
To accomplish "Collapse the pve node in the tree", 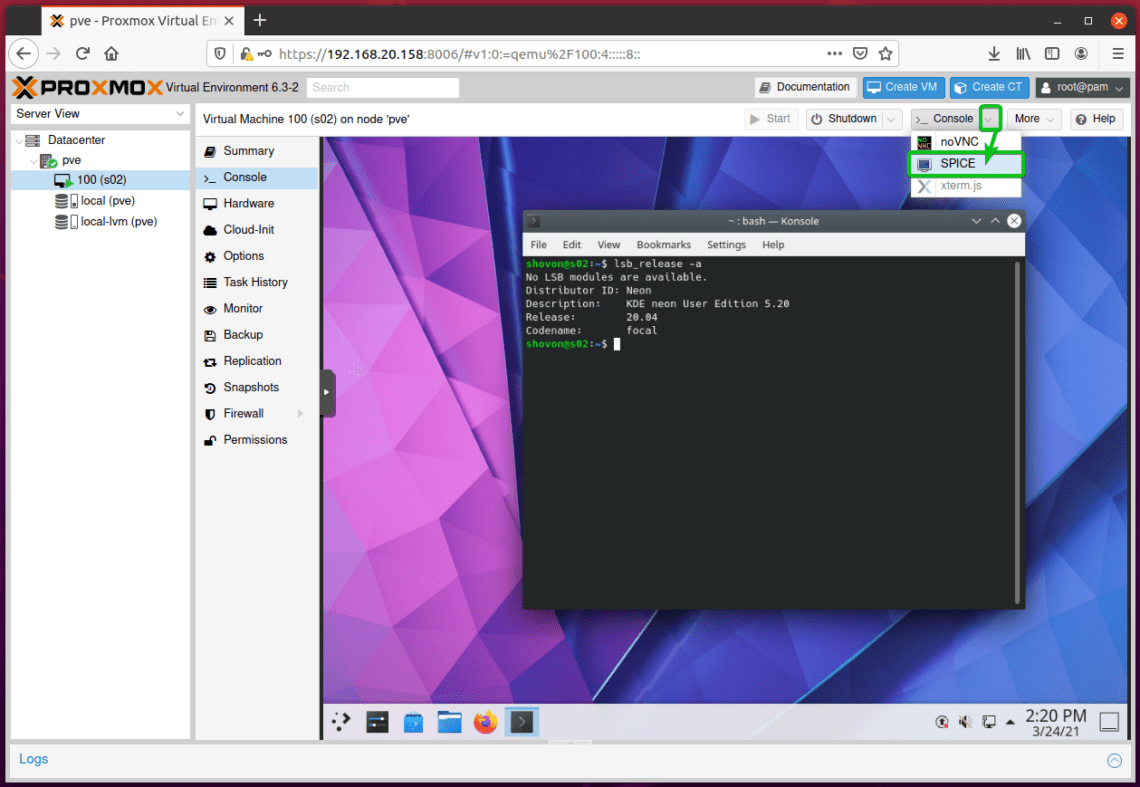I will 33,161.
